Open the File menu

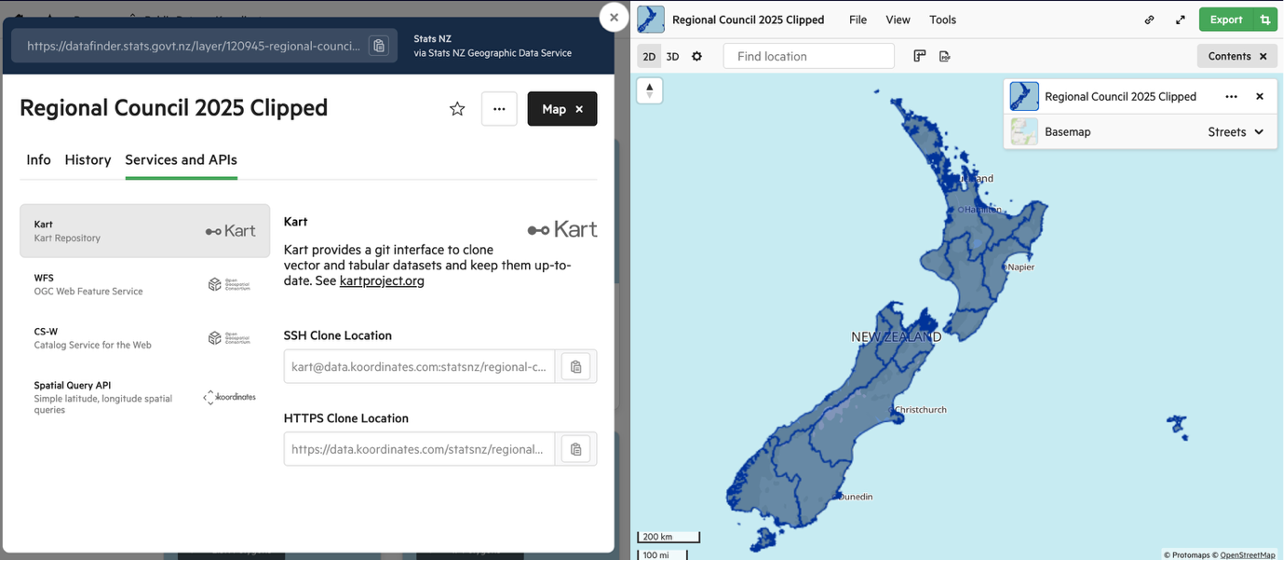tap(858, 20)
